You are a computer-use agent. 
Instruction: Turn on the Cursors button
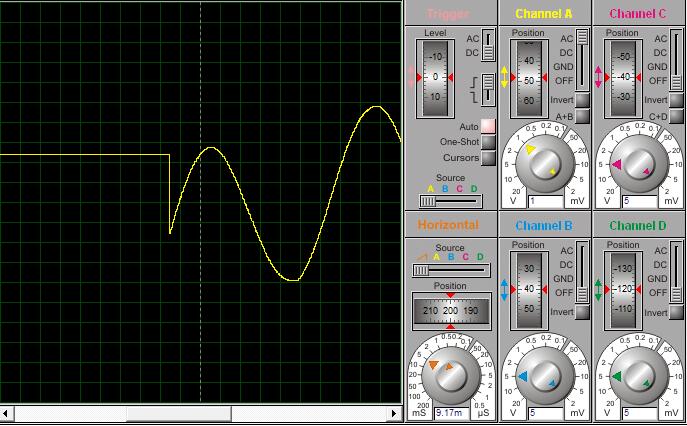pyautogui.click(x=488, y=158)
